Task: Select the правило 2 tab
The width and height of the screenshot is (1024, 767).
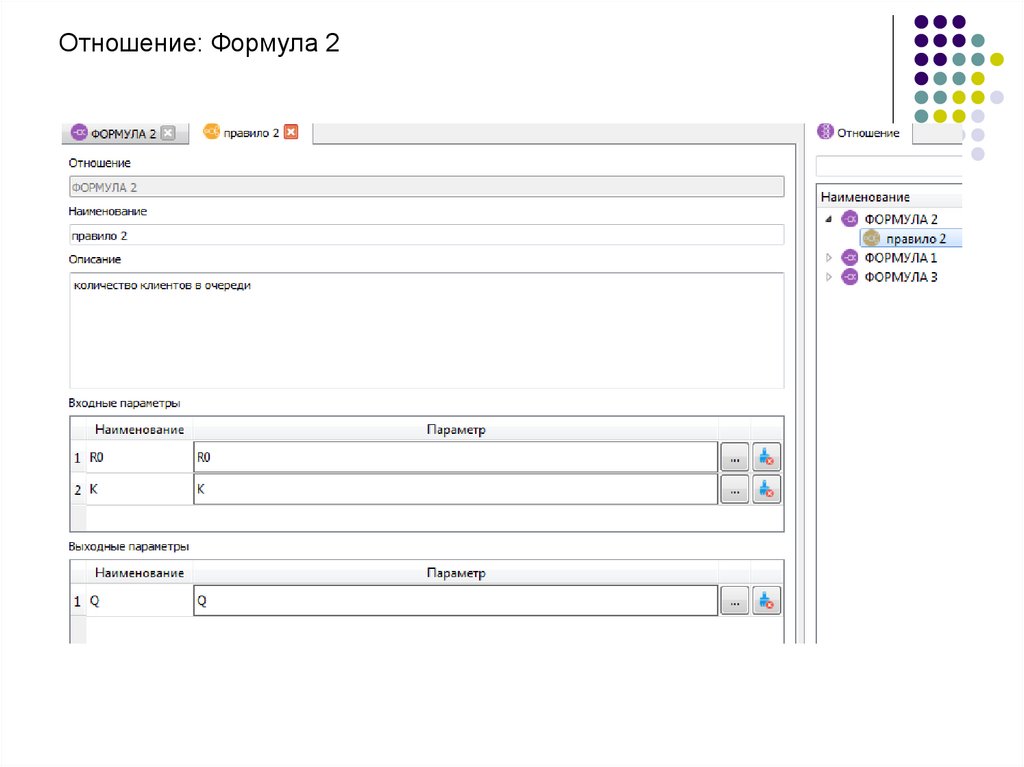Action: click(251, 133)
